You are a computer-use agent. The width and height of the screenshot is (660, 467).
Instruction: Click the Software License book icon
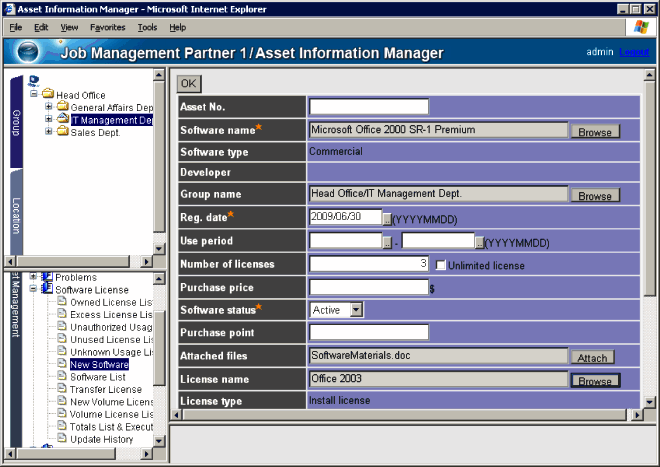[47, 289]
